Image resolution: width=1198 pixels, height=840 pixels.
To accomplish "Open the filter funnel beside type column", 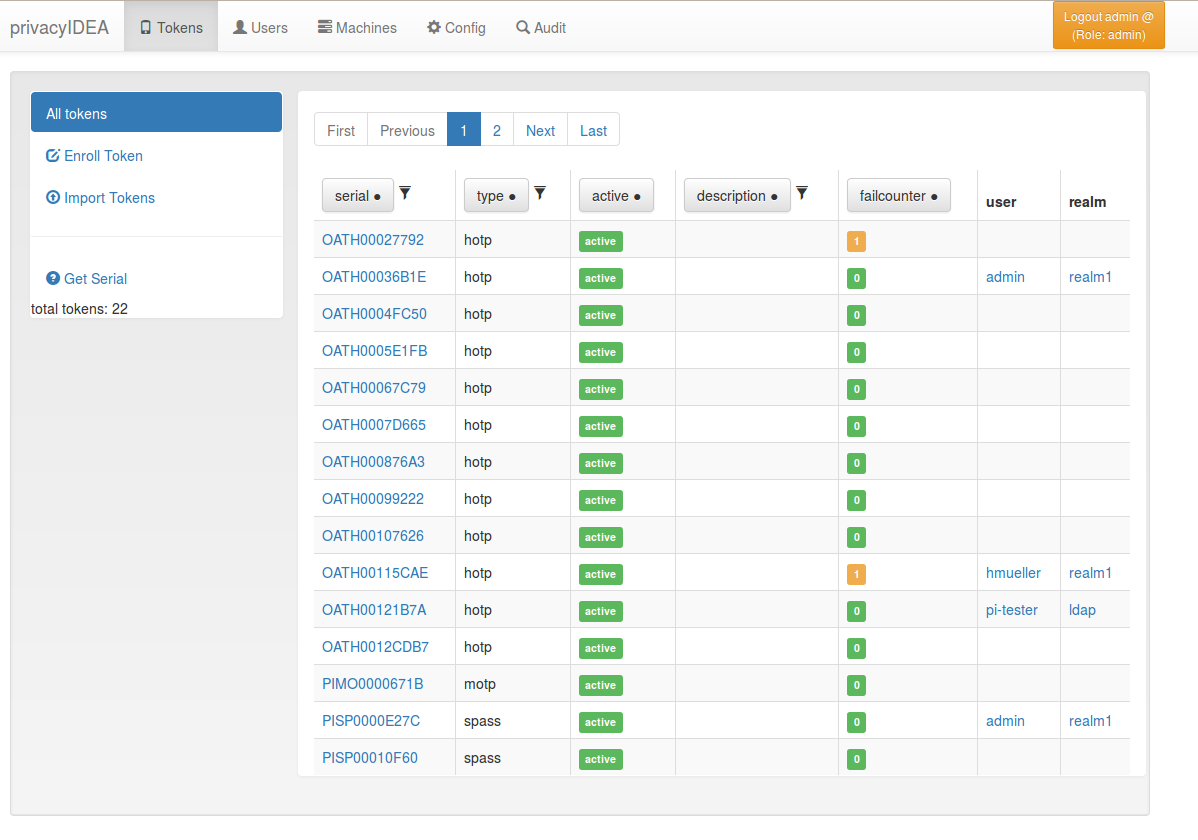I will coord(541,194).
